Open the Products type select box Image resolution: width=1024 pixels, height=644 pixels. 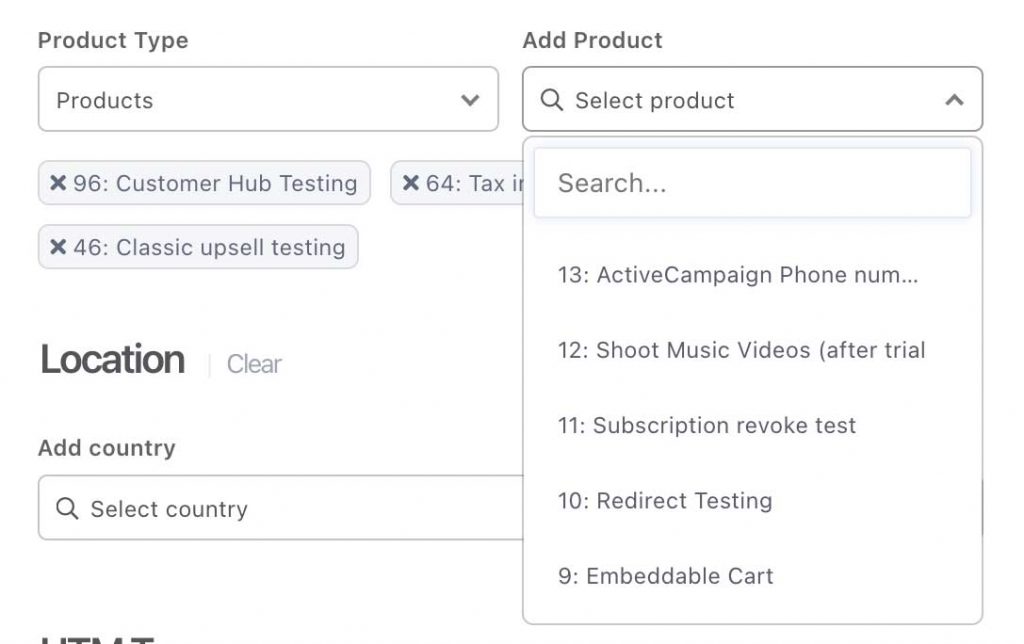tap(268, 99)
